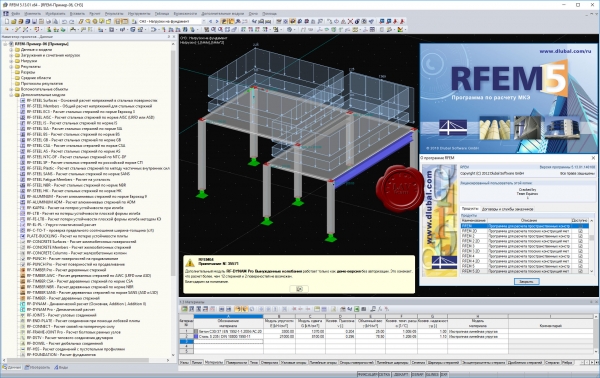
Task: Open the Инструменты menu
Action: coord(139,13)
